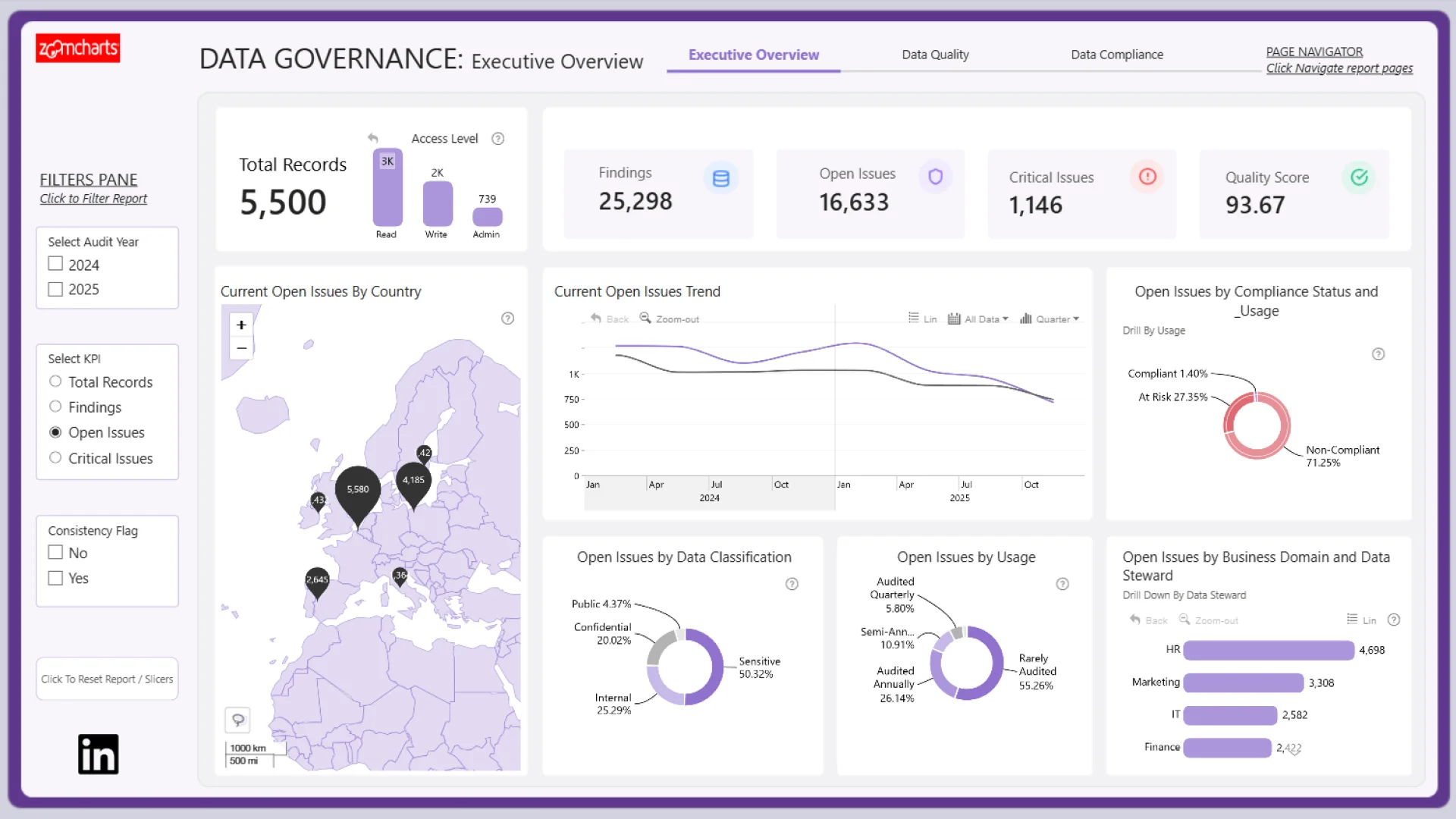Viewport: 1456px width, 819px height.
Task: Click back arrow above Access Level chart
Action: click(x=372, y=138)
